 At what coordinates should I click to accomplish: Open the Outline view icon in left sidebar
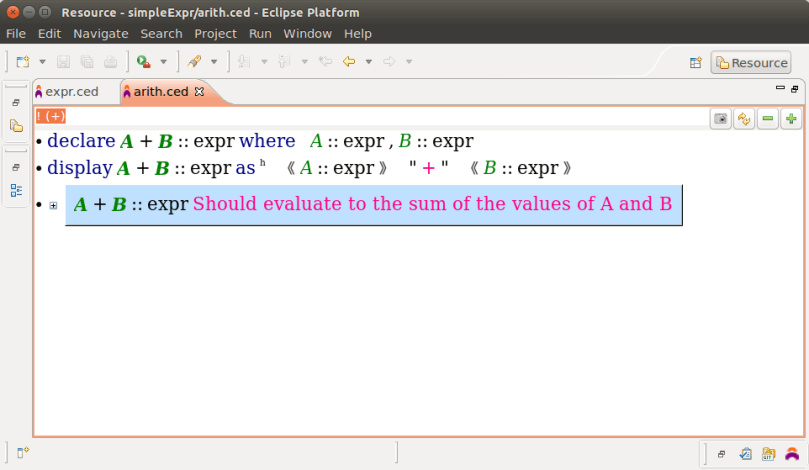pyautogui.click(x=16, y=190)
